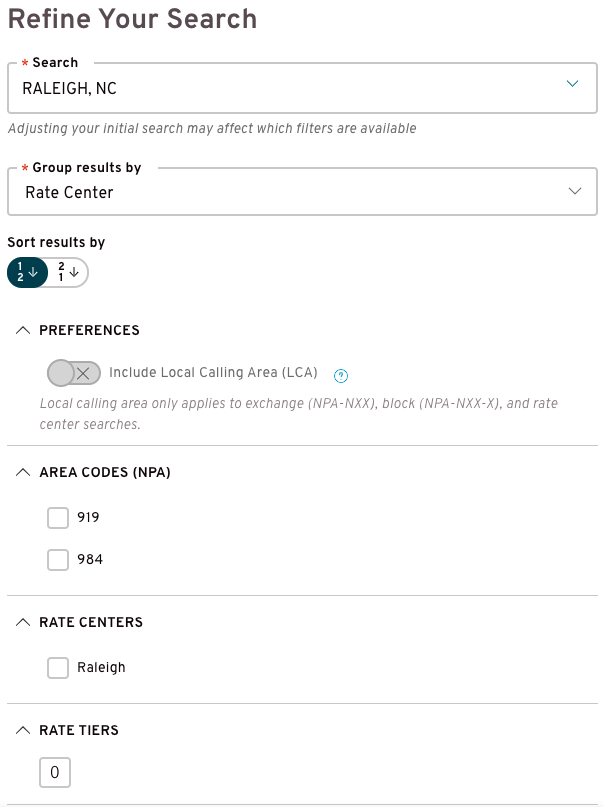603x807 pixels.
Task: Enable Include Local Calling Area toggle
Action: point(74,373)
